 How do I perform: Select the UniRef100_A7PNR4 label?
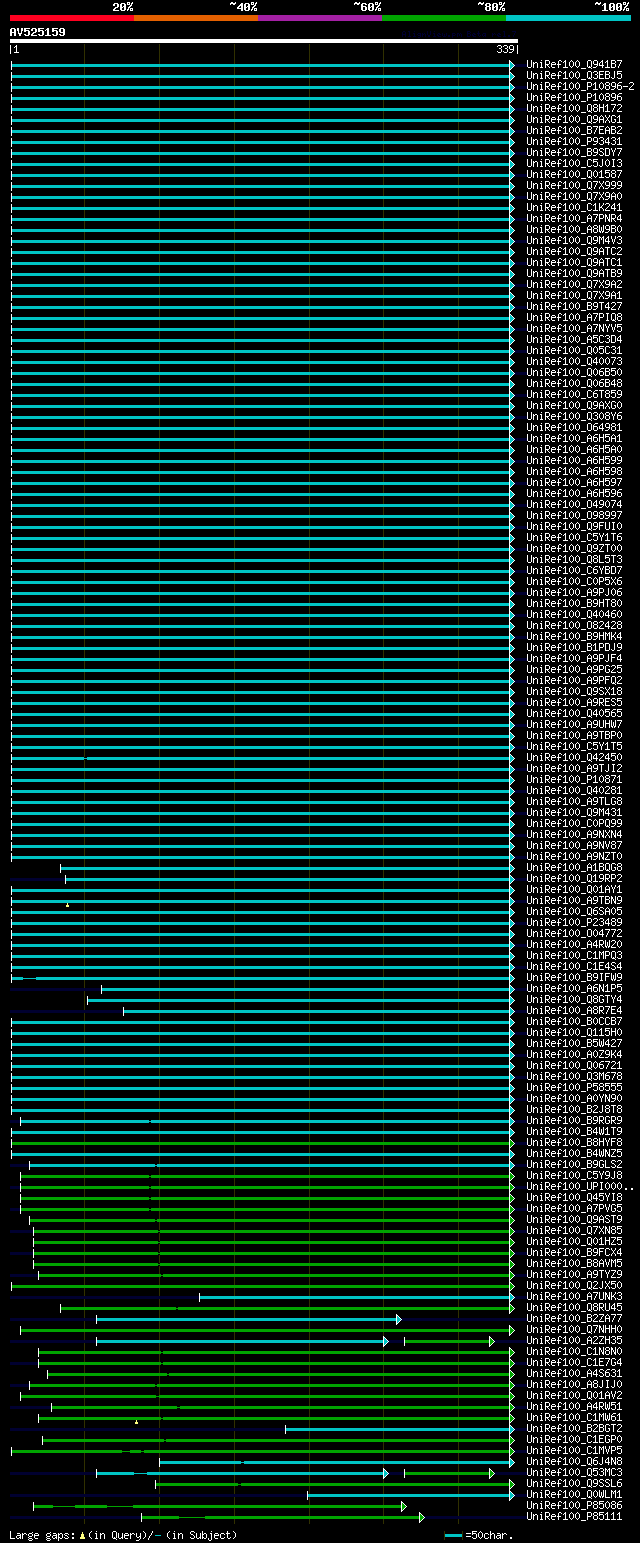point(573,218)
